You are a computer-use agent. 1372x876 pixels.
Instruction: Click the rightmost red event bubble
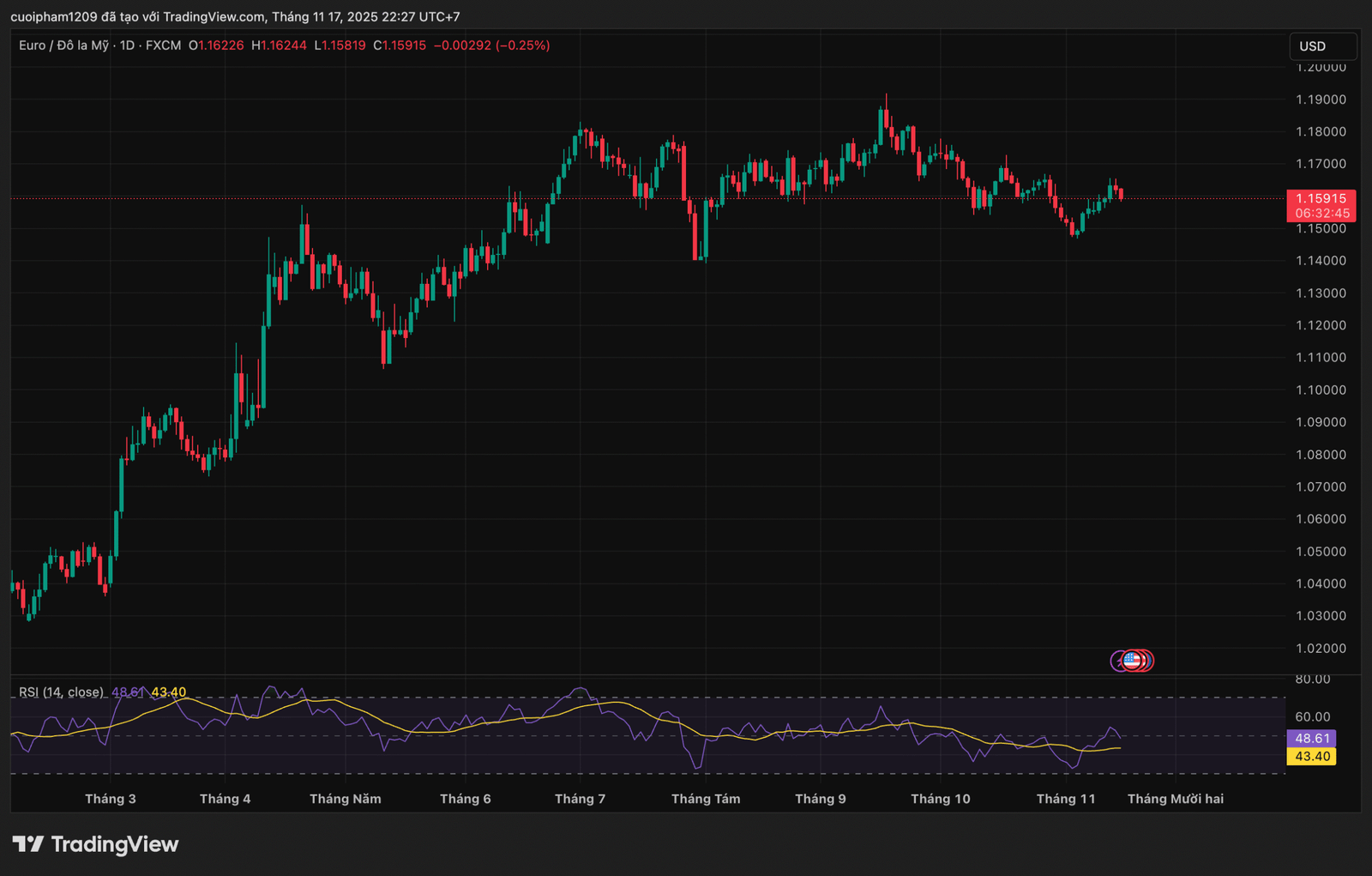pos(1146,661)
